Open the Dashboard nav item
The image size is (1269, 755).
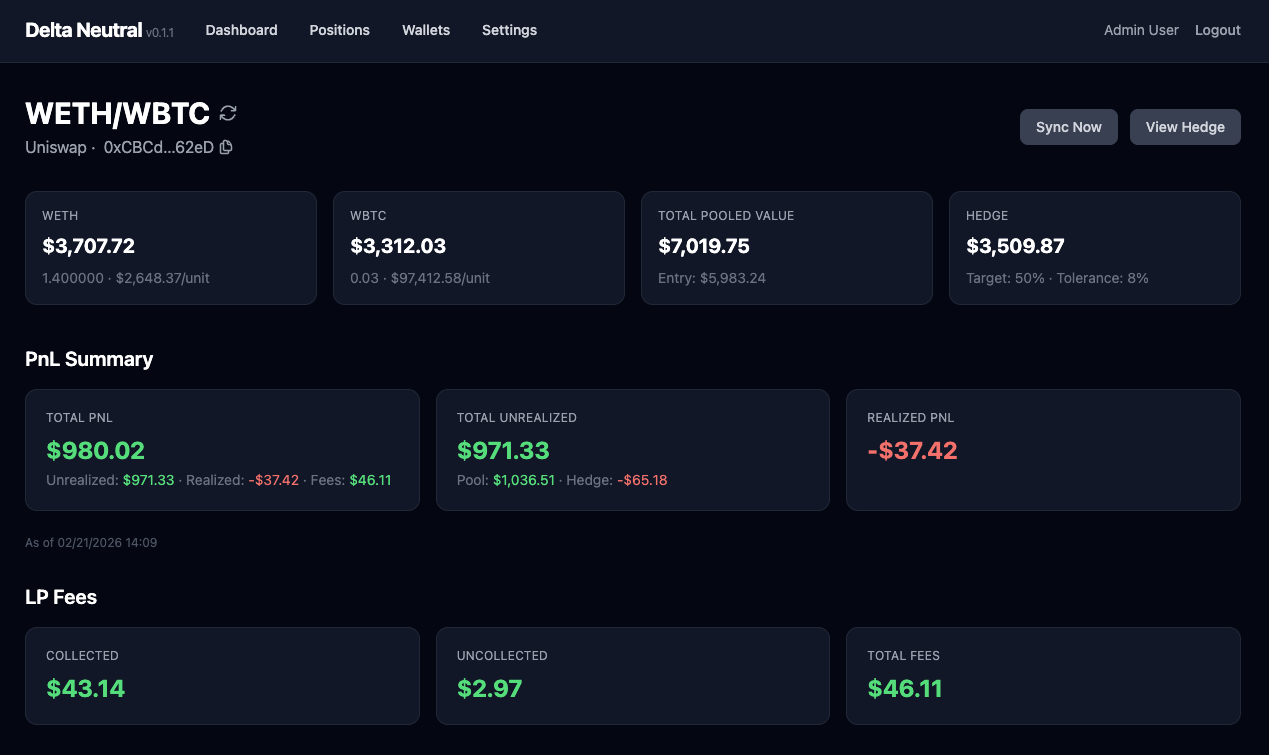[241, 30]
